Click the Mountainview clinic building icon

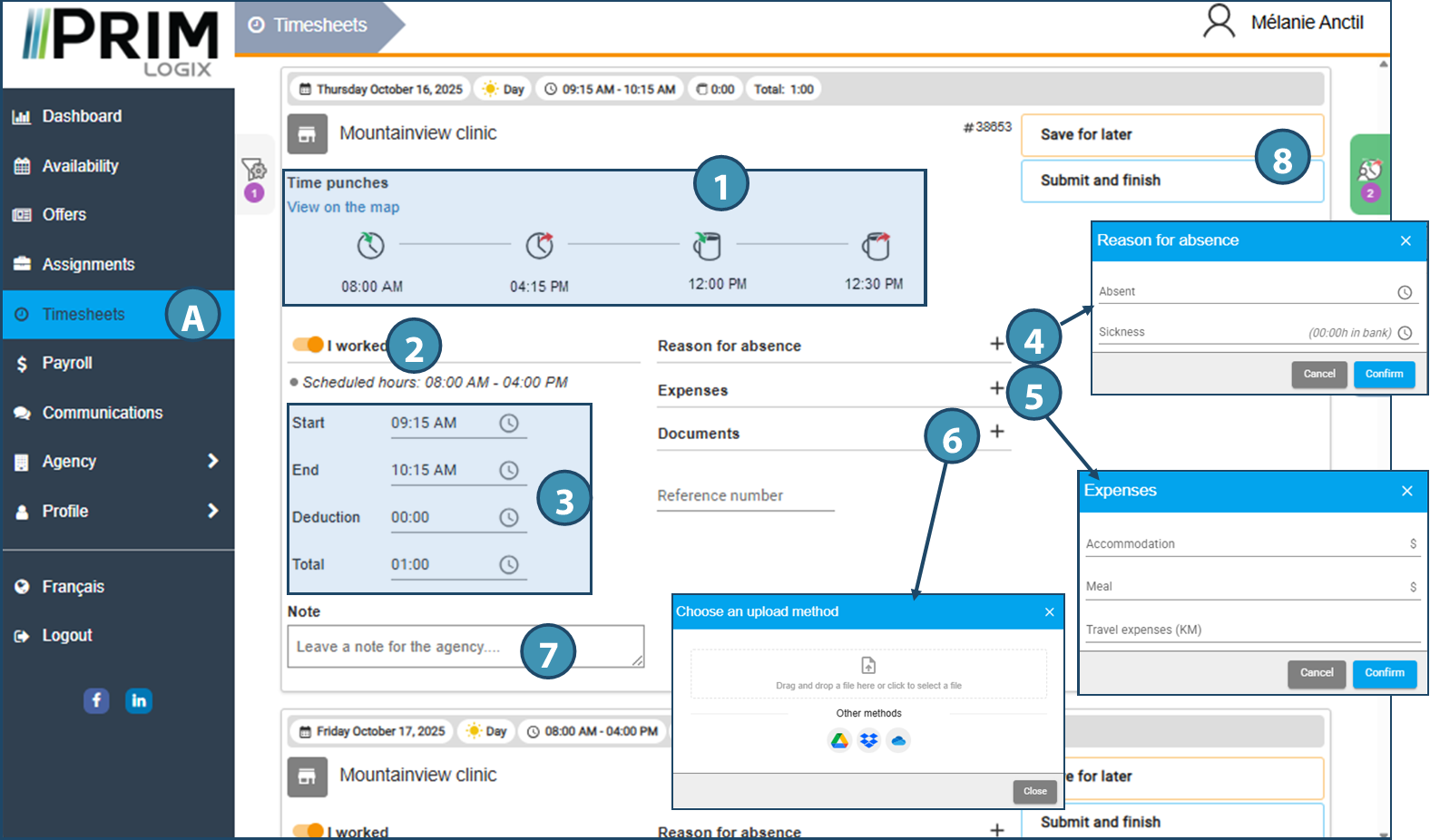(307, 134)
